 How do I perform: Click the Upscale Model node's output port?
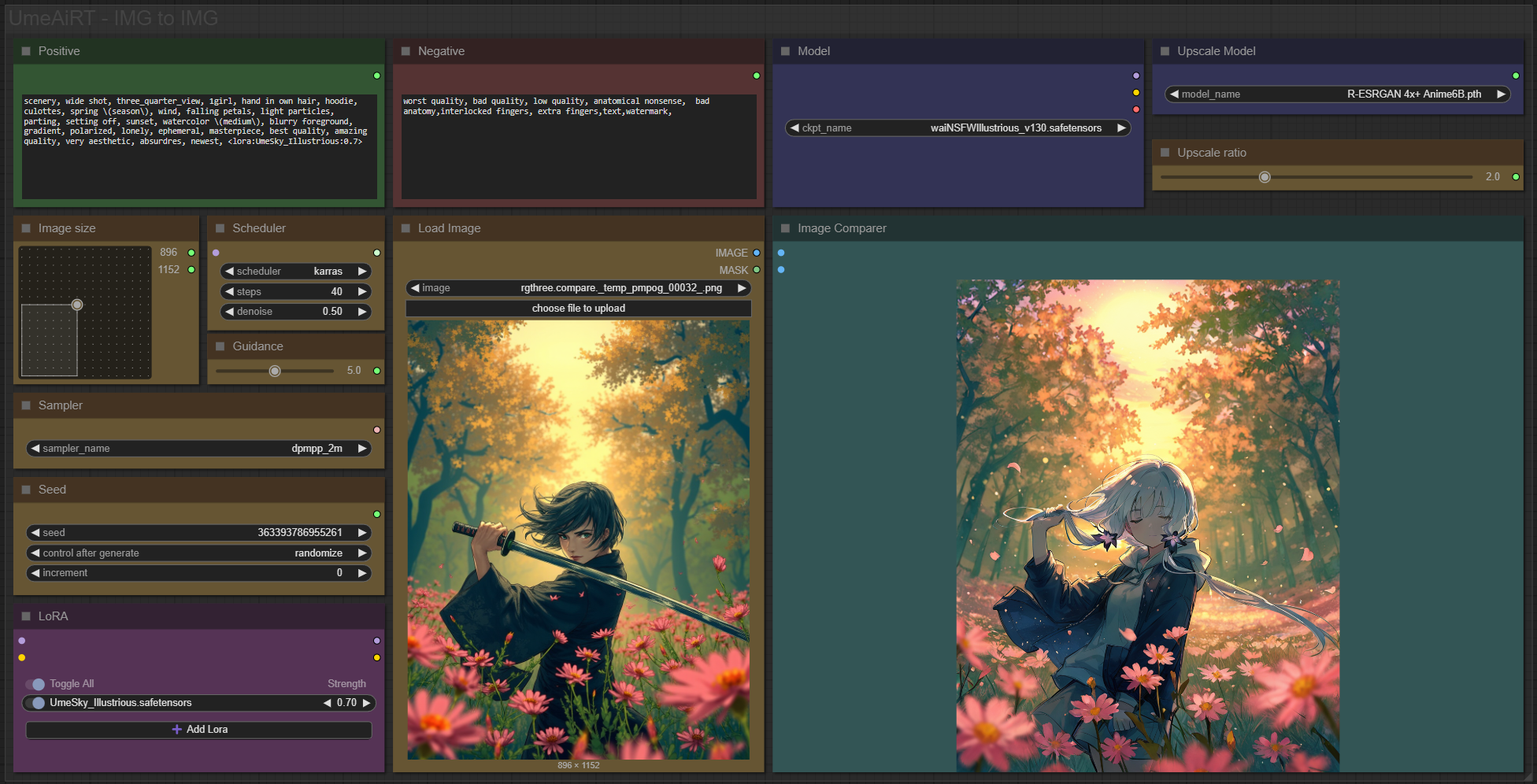coord(1516,76)
